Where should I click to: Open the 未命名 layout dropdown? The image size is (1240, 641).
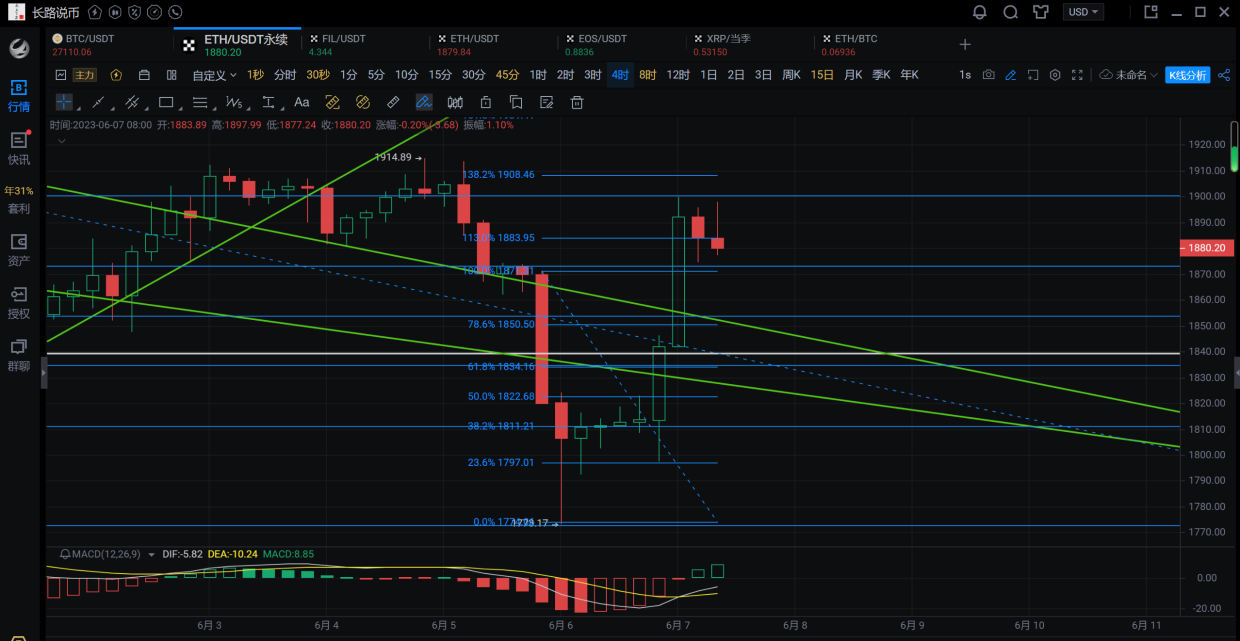coord(1128,75)
